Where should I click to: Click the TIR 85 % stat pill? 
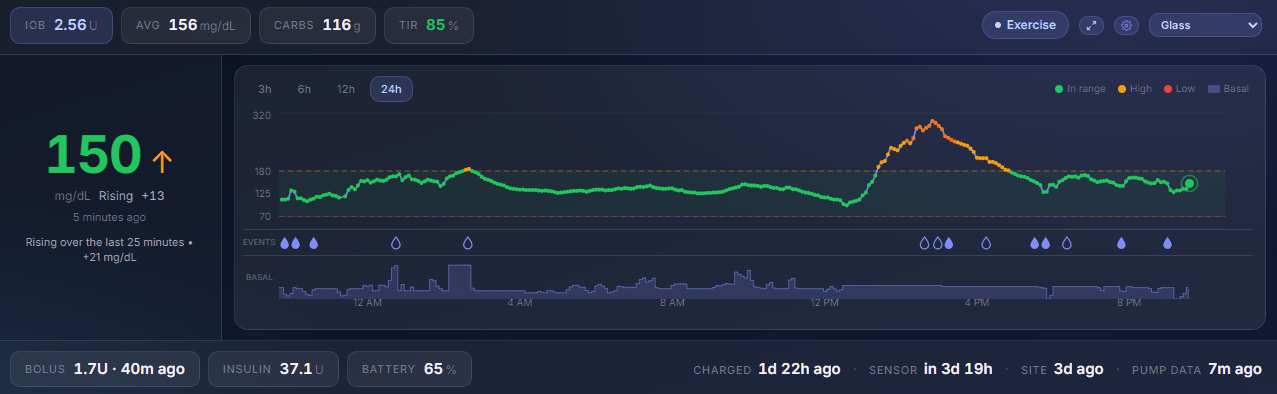pyautogui.click(x=428, y=25)
